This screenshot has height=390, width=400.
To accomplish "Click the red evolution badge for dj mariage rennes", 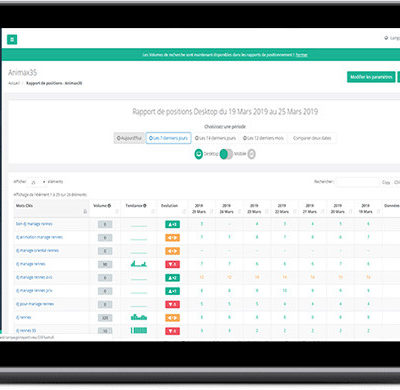I will (172, 264).
